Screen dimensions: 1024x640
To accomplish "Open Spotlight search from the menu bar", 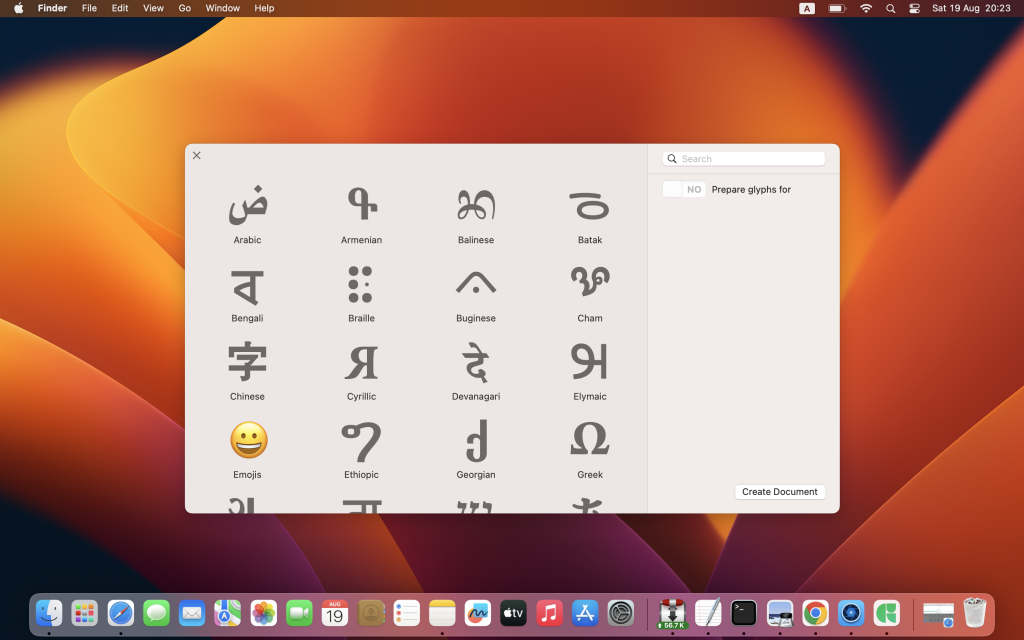I will click(x=891, y=8).
